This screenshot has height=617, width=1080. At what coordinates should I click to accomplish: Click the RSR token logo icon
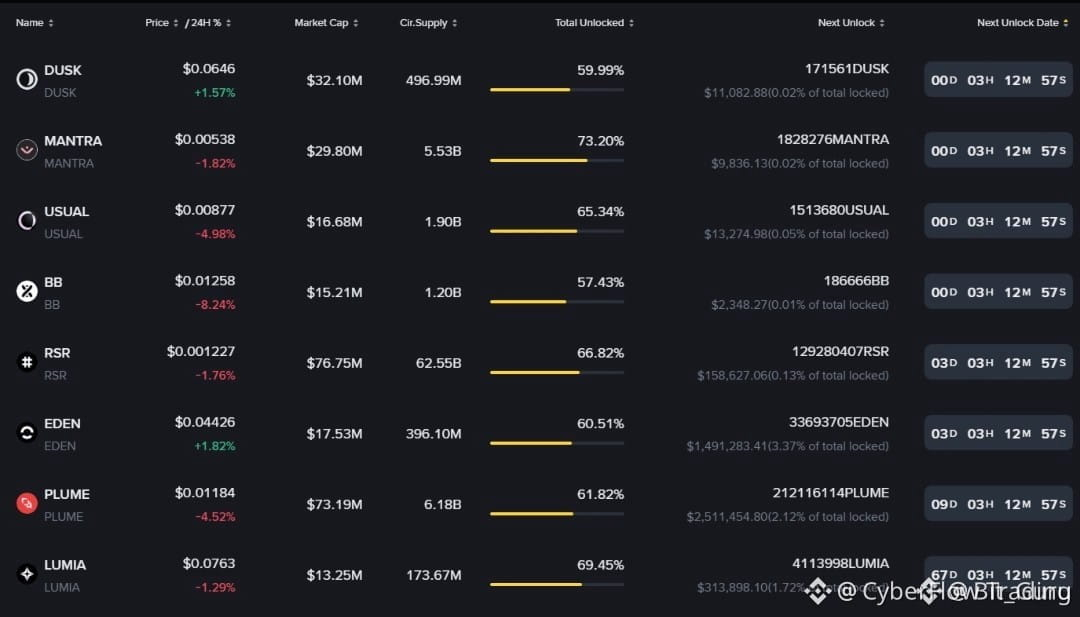click(x=27, y=362)
